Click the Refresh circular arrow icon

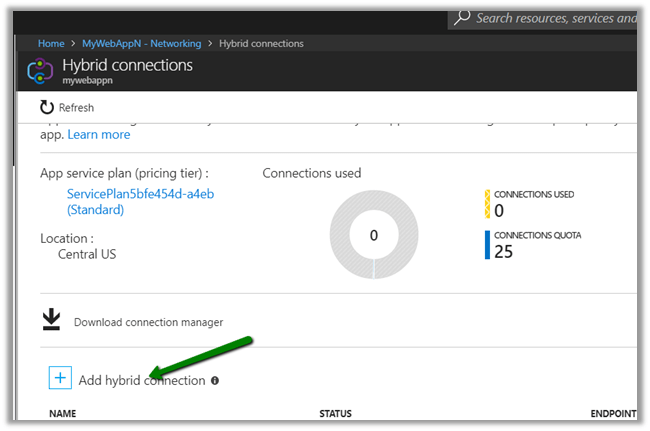(x=47, y=108)
